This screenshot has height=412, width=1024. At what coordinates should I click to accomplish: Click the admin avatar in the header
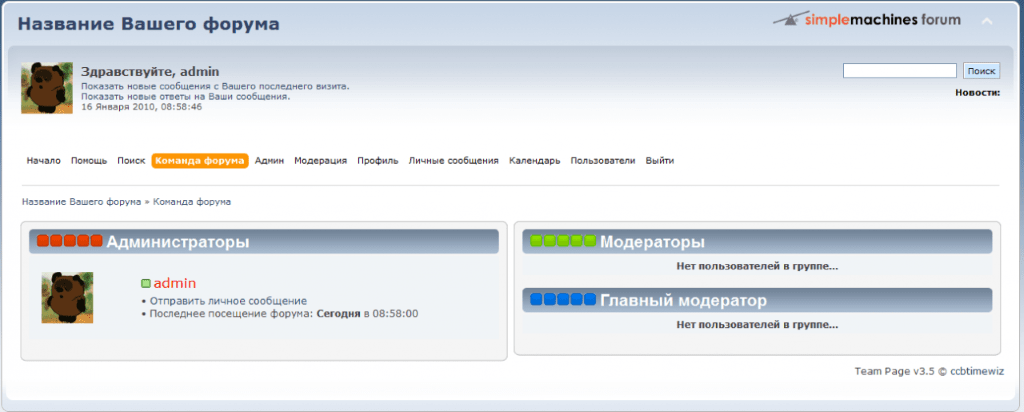pyautogui.click(x=45, y=88)
